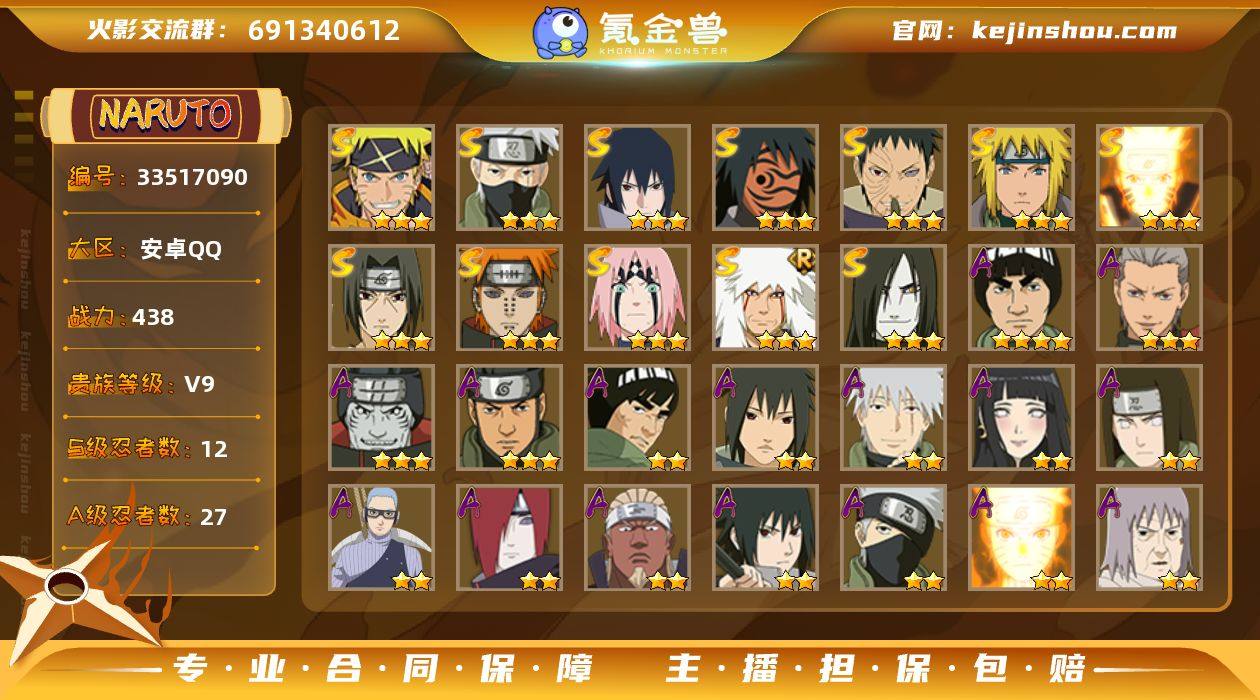Select the Pain orange-haired S-rank portrait
This screenshot has height=700, width=1260.
[x=509, y=298]
